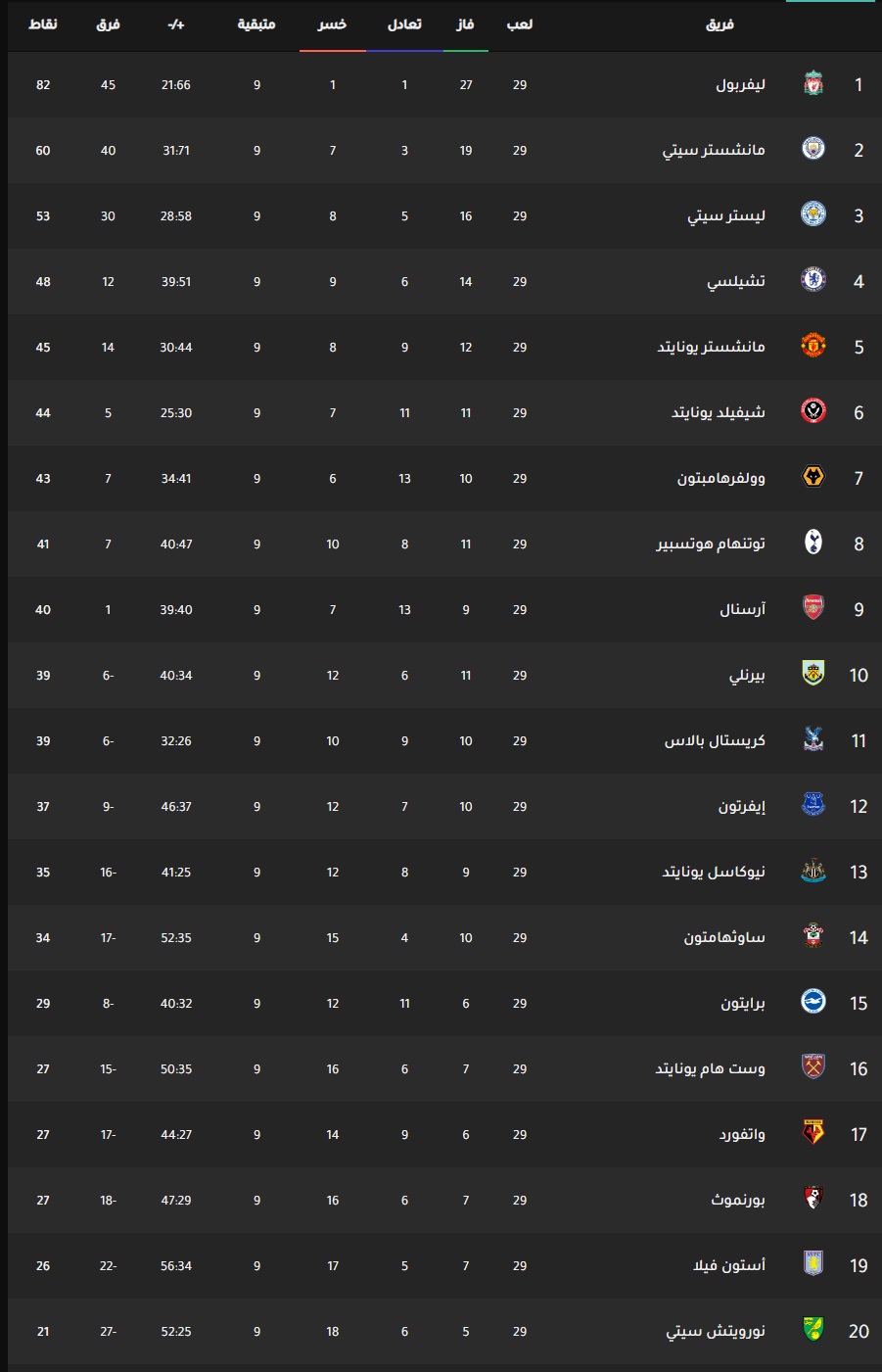The height and width of the screenshot is (1372, 882).
Task: Select the فاز wins column header
Action: click(x=465, y=24)
